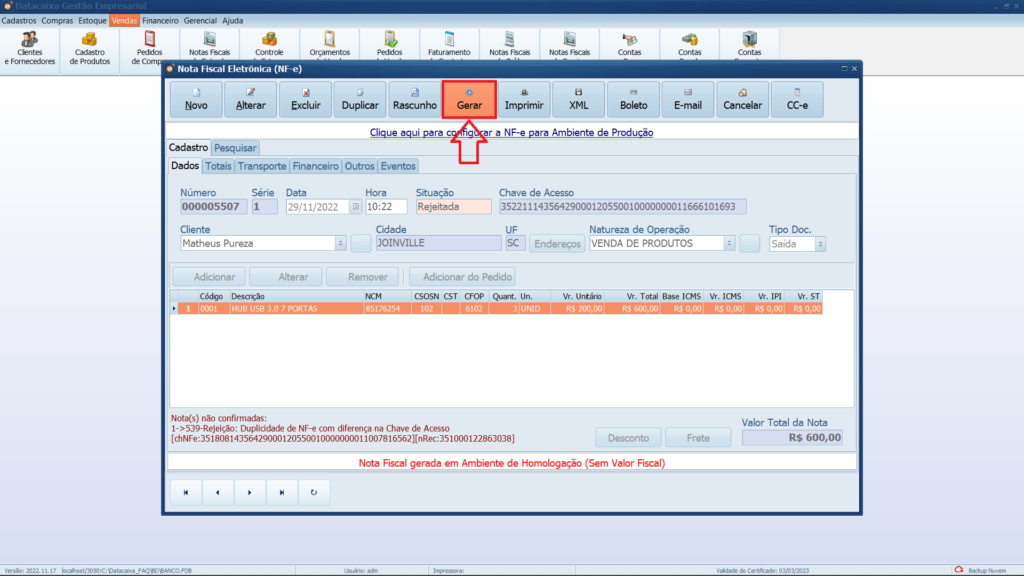This screenshot has width=1024, height=576.
Task: Open the XML export button
Action: click(579, 100)
